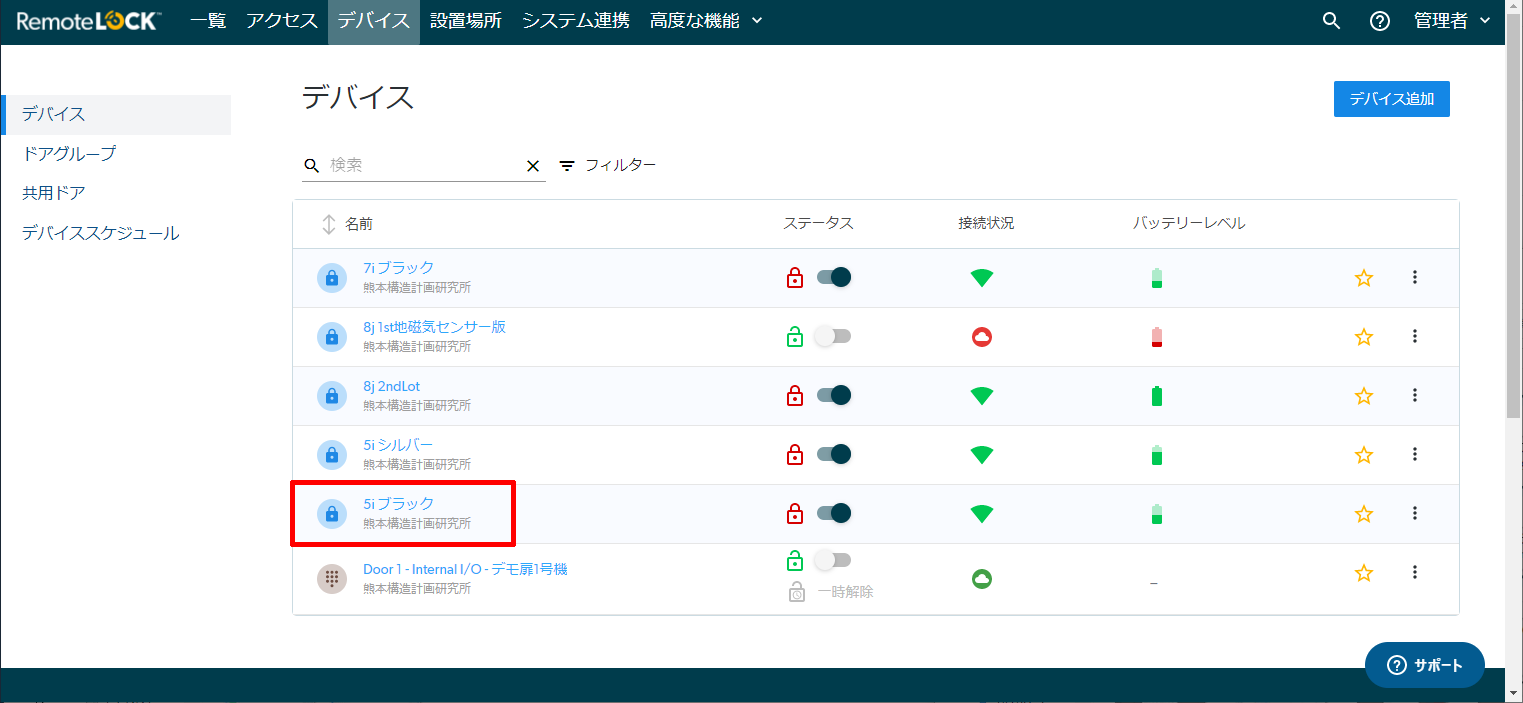Screen dimensions: 1523x703
Task: Open the top bar search icon
Action: point(1331,21)
